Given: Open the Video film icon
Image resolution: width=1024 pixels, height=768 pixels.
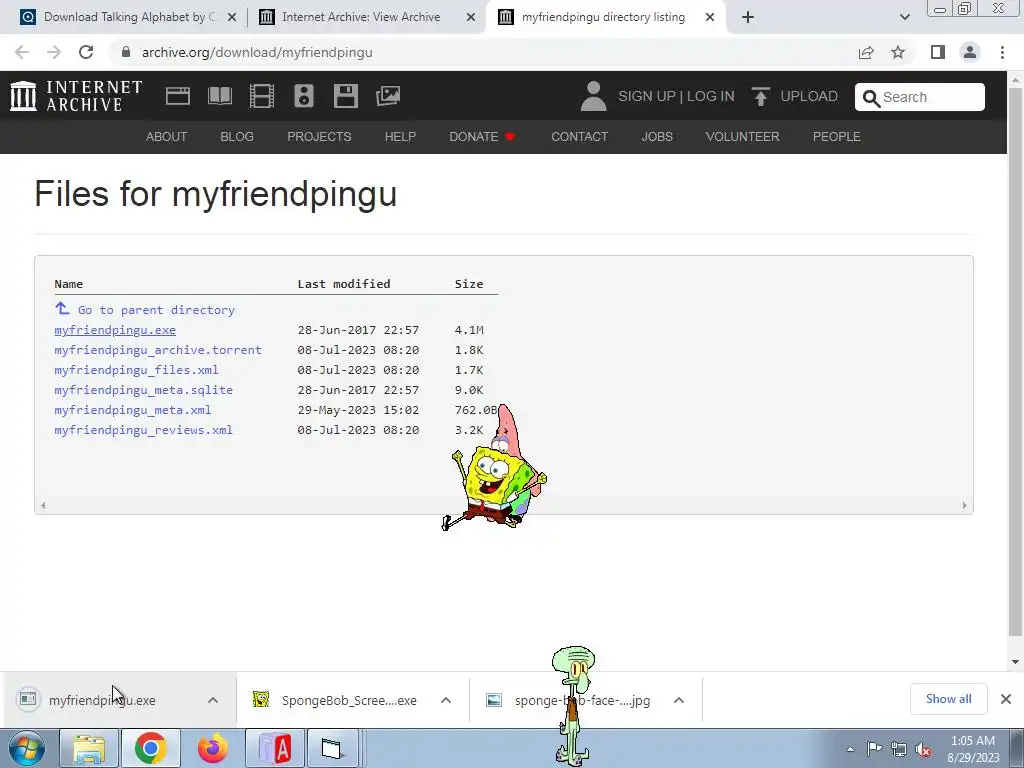Looking at the screenshot, I should pyautogui.click(x=261, y=96).
